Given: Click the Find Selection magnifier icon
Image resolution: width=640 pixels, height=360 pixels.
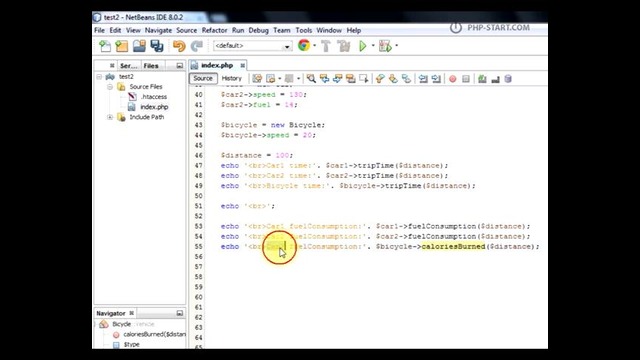Looking at the screenshot, I should pyautogui.click(x=311, y=79).
